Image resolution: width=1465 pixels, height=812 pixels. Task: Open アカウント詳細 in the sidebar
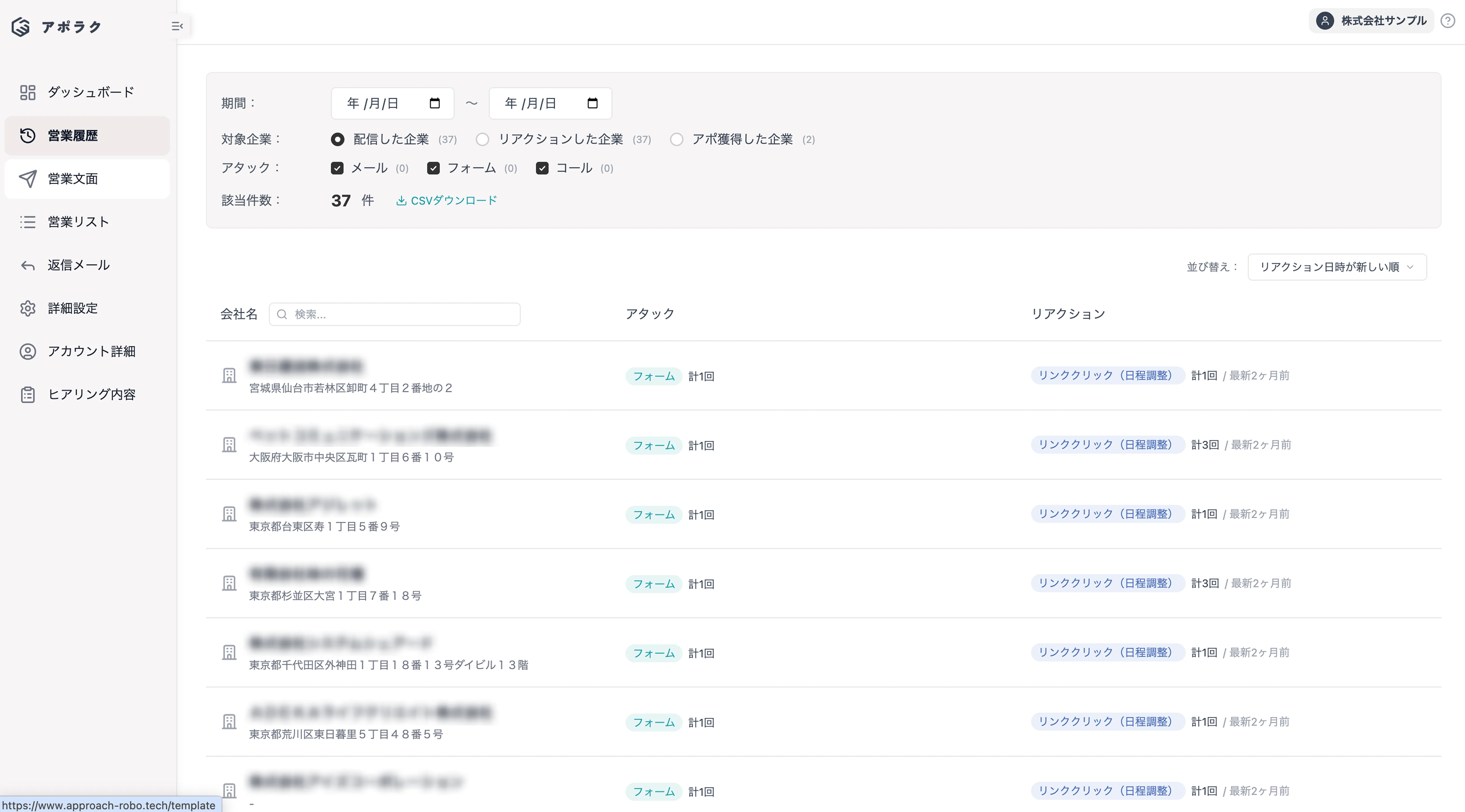87,351
